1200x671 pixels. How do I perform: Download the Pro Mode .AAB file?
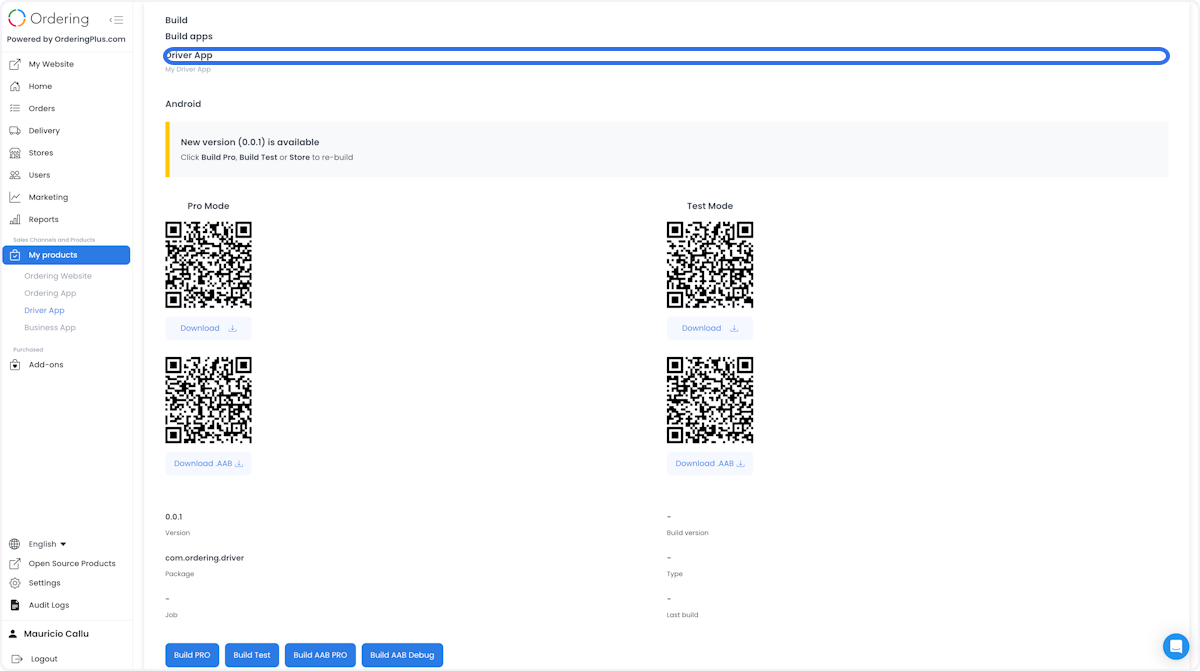click(x=208, y=464)
